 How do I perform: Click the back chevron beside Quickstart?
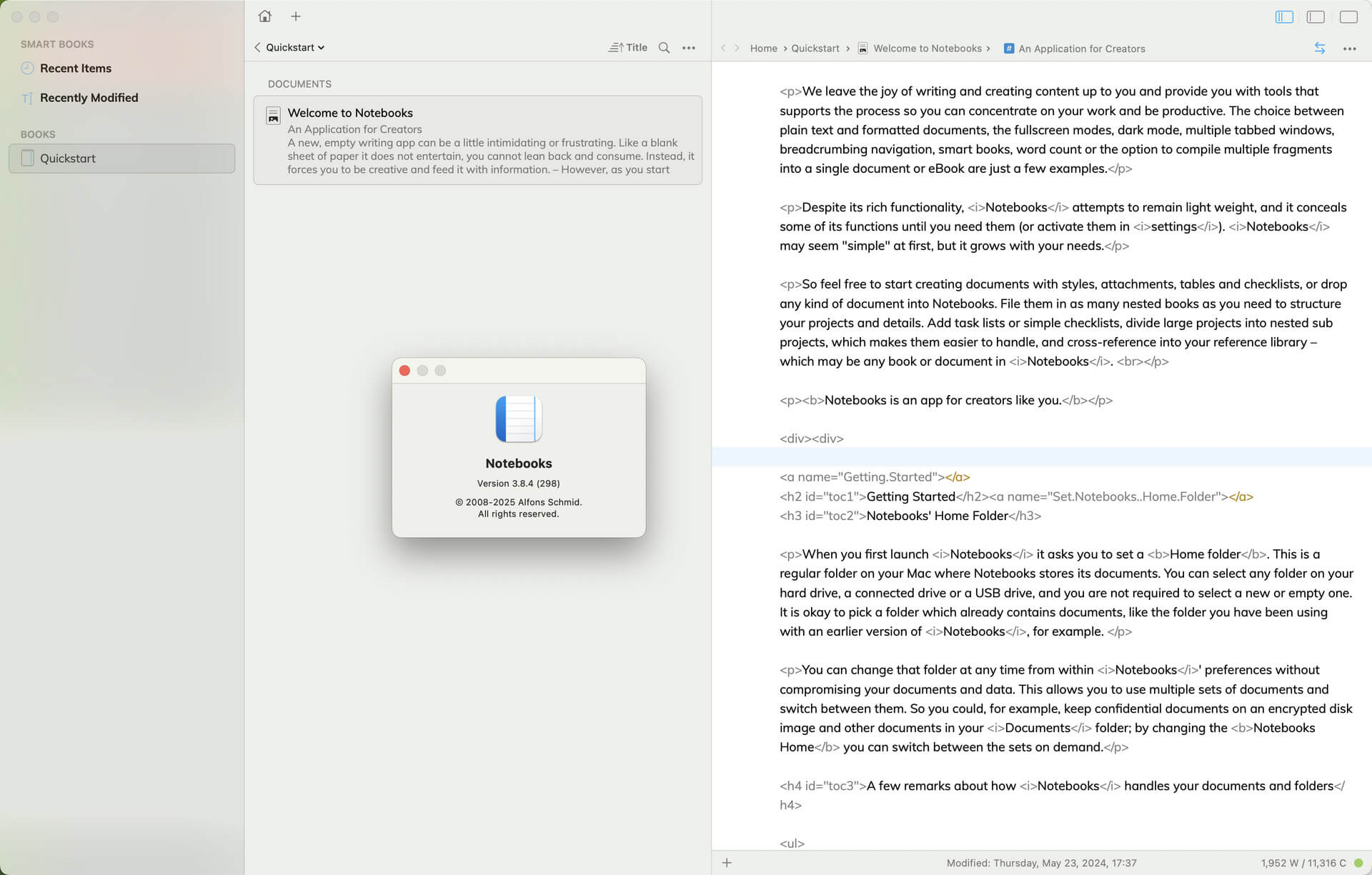click(257, 47)
